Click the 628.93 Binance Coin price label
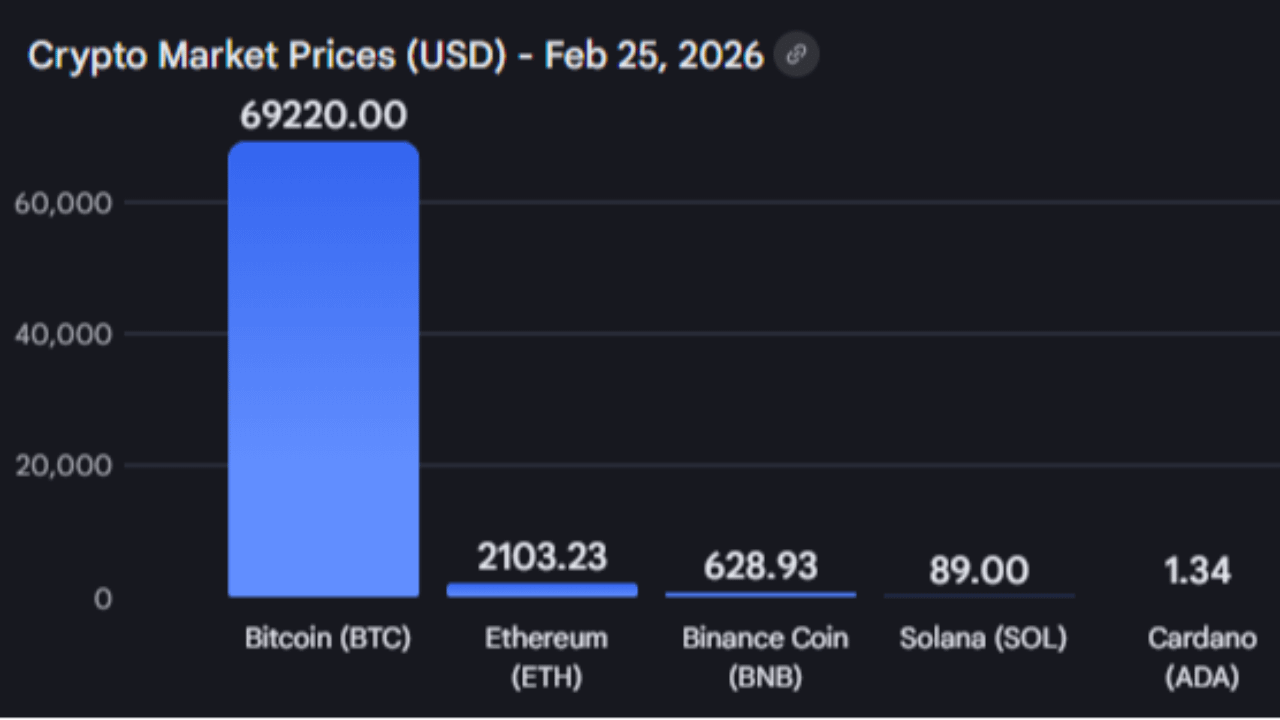The image size is (1280, 720). pyautogui.click(x=760, y=566)
